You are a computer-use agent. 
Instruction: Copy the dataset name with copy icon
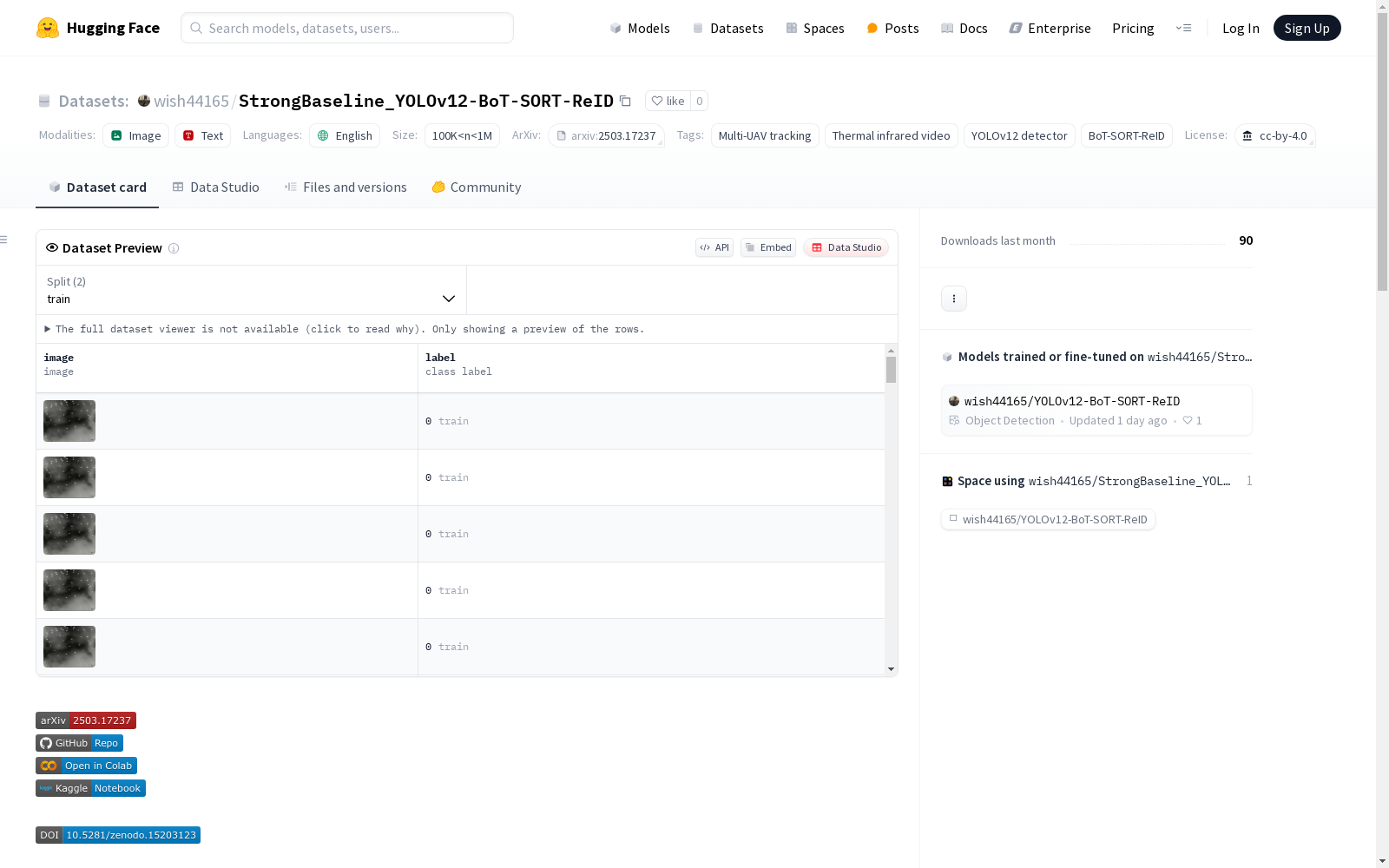pos(625,101)
